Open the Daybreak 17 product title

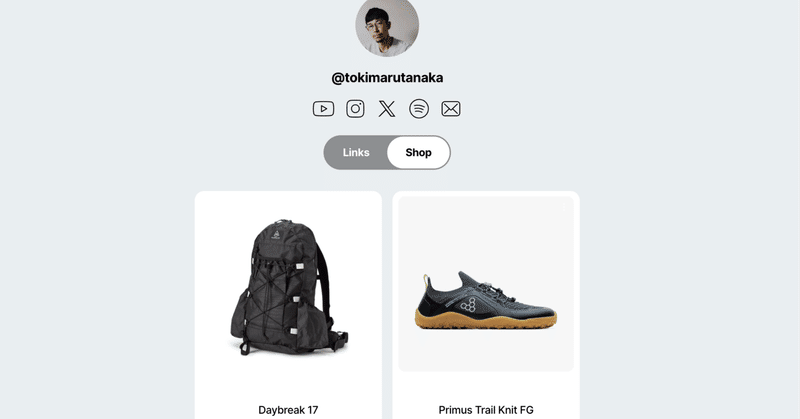[288, 409]
